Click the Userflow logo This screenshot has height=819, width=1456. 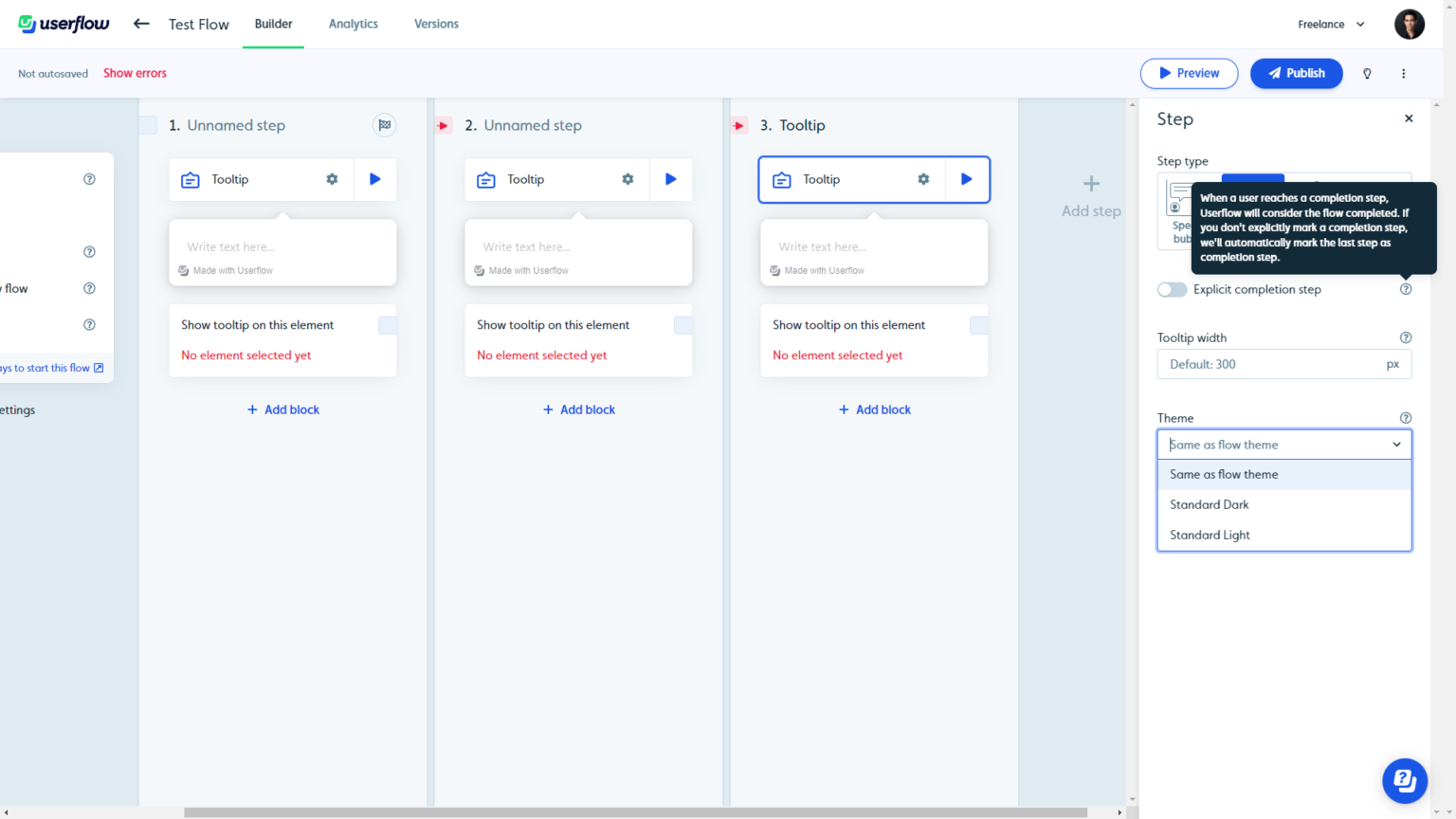63,24
